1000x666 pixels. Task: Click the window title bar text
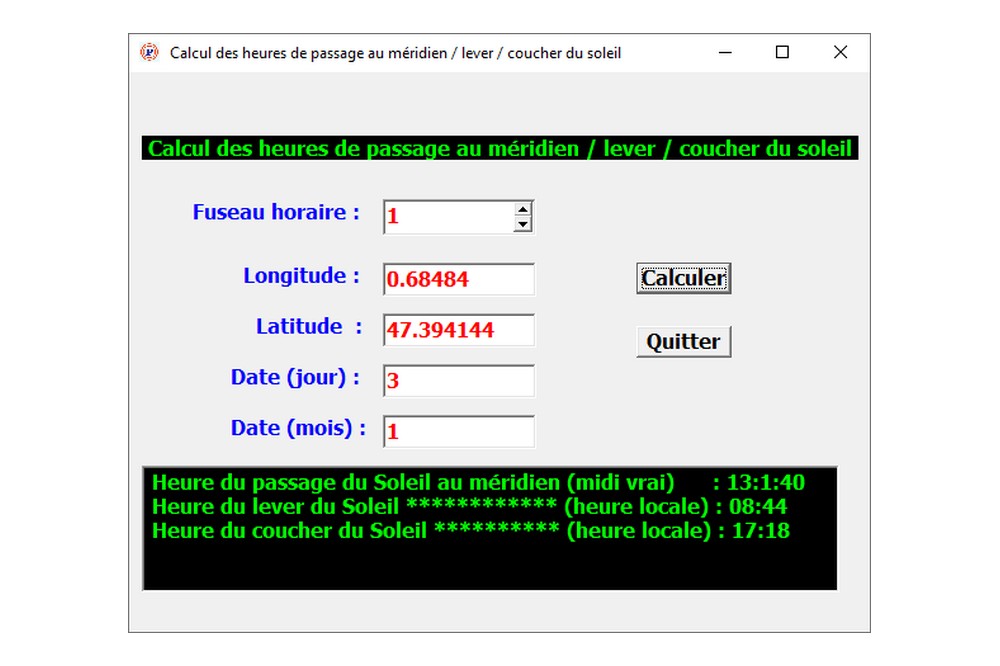(x=395, y=53)
